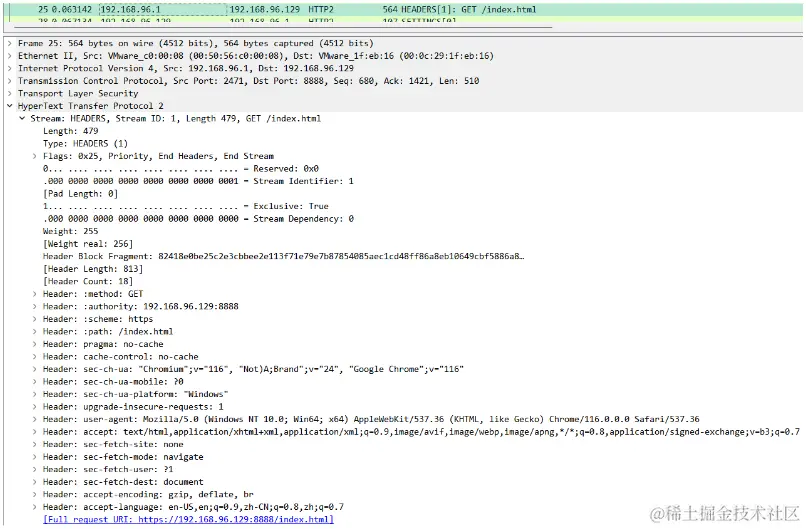Expand the Flags: 0x25 row
The image size is (806, 529).
click(34, 156)
